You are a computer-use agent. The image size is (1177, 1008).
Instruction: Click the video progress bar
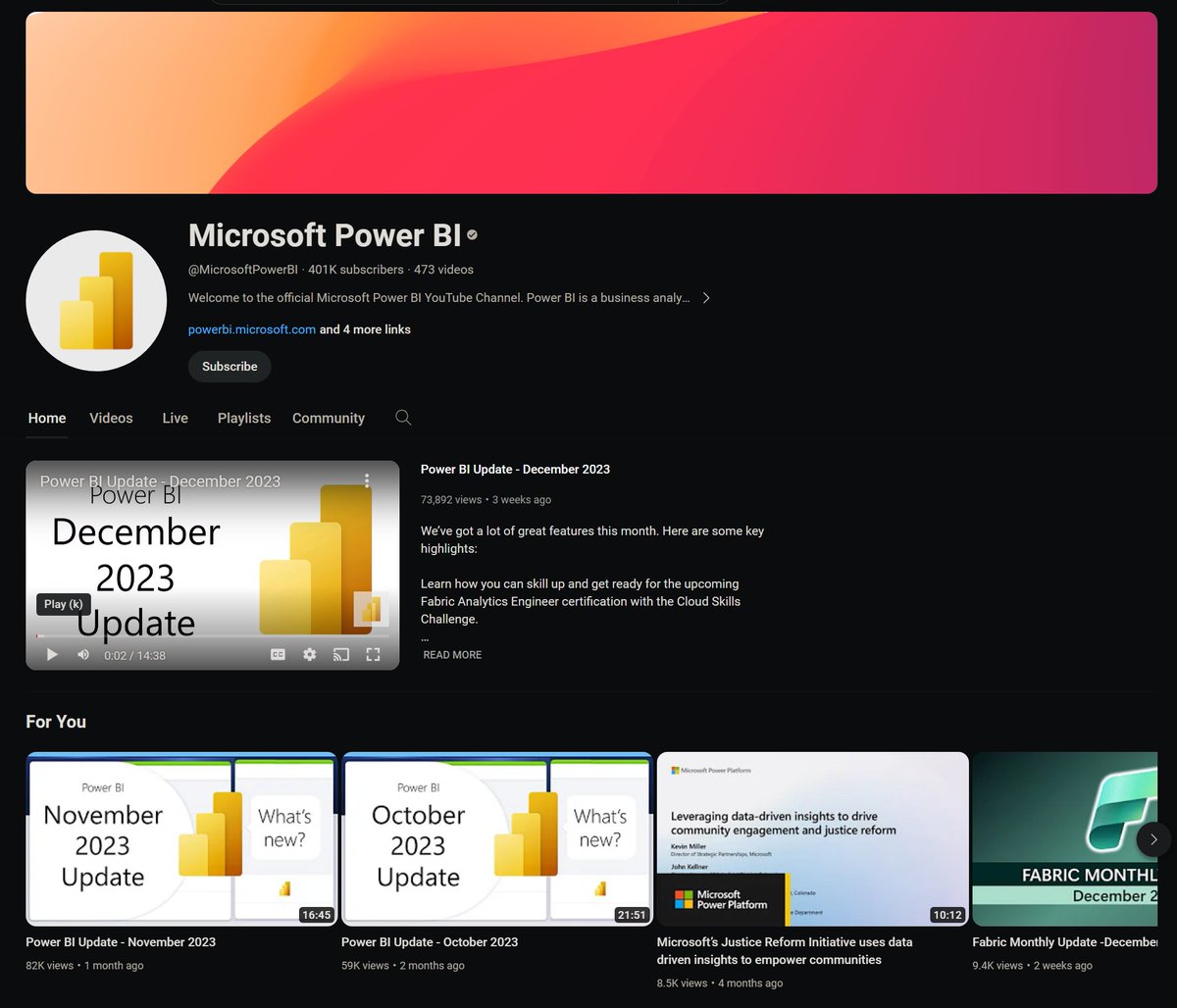(x=212, y=636)
